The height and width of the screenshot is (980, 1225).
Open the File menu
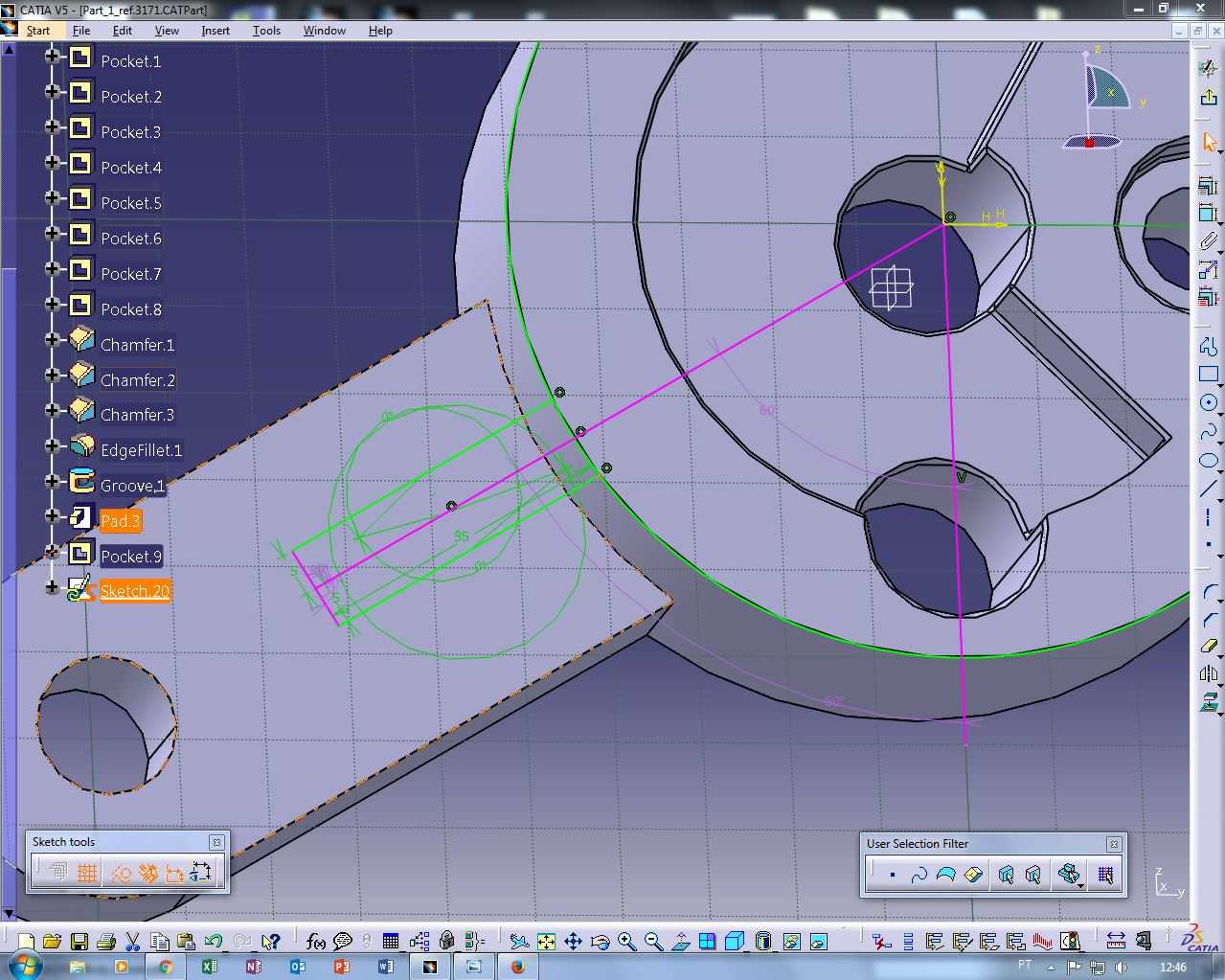click(x=81, y=30)
